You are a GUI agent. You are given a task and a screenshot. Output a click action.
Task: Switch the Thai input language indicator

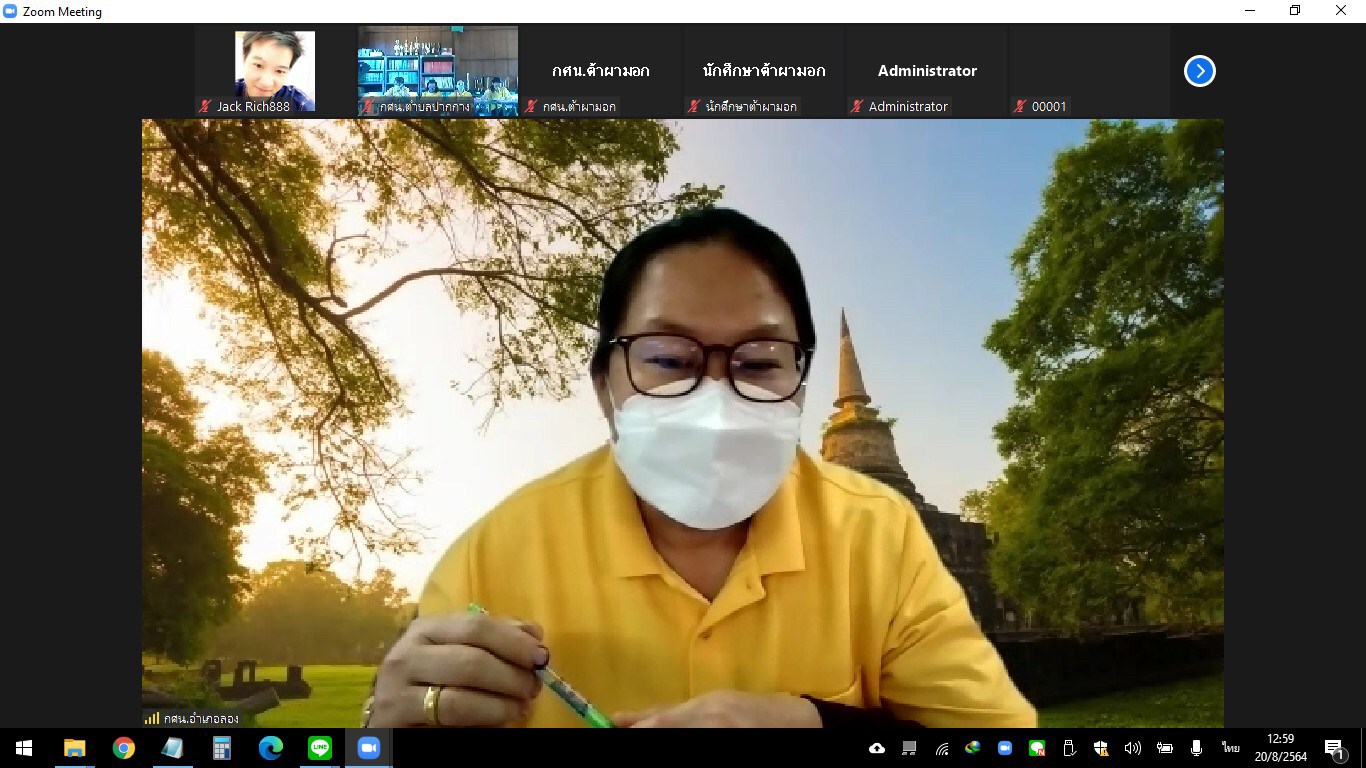1230,748
